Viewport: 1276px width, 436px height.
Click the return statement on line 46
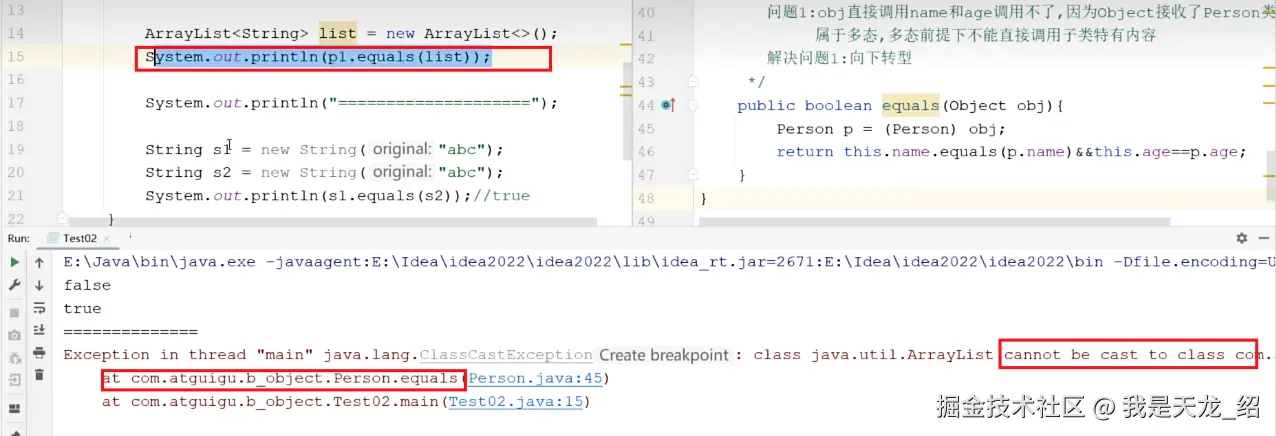(1011, 152)
